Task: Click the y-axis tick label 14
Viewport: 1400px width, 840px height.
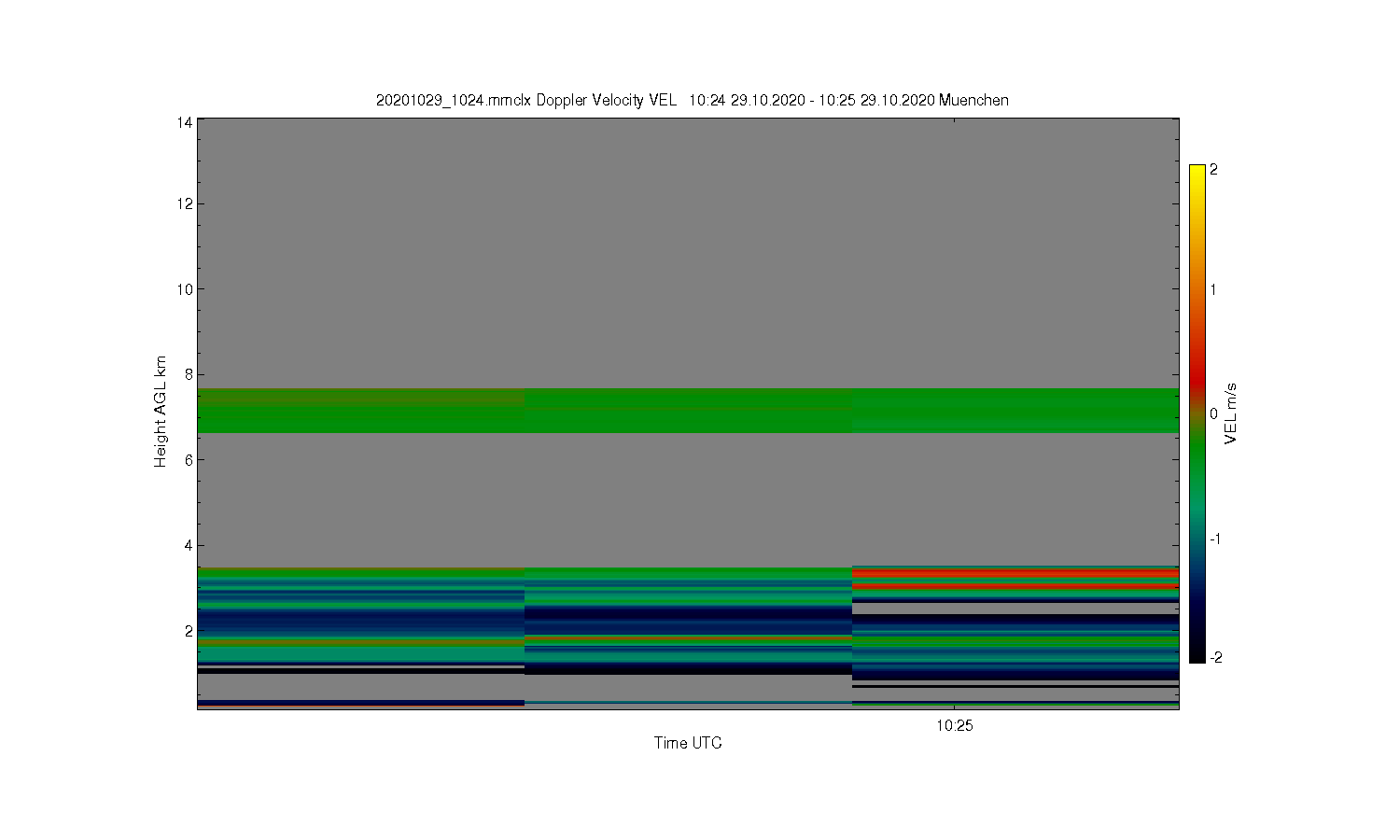Action: [185, 122]
